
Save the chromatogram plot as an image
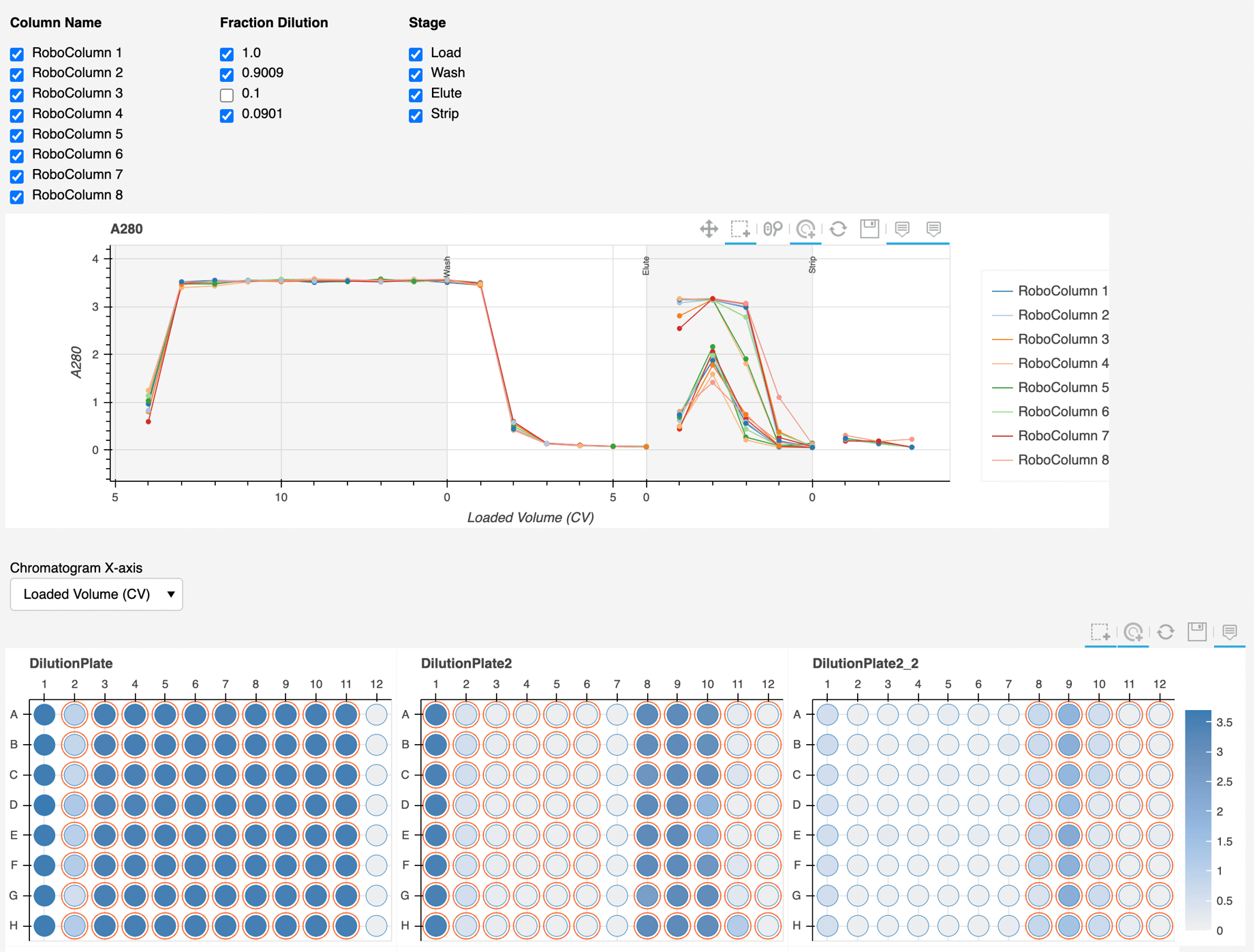[870, 229]
